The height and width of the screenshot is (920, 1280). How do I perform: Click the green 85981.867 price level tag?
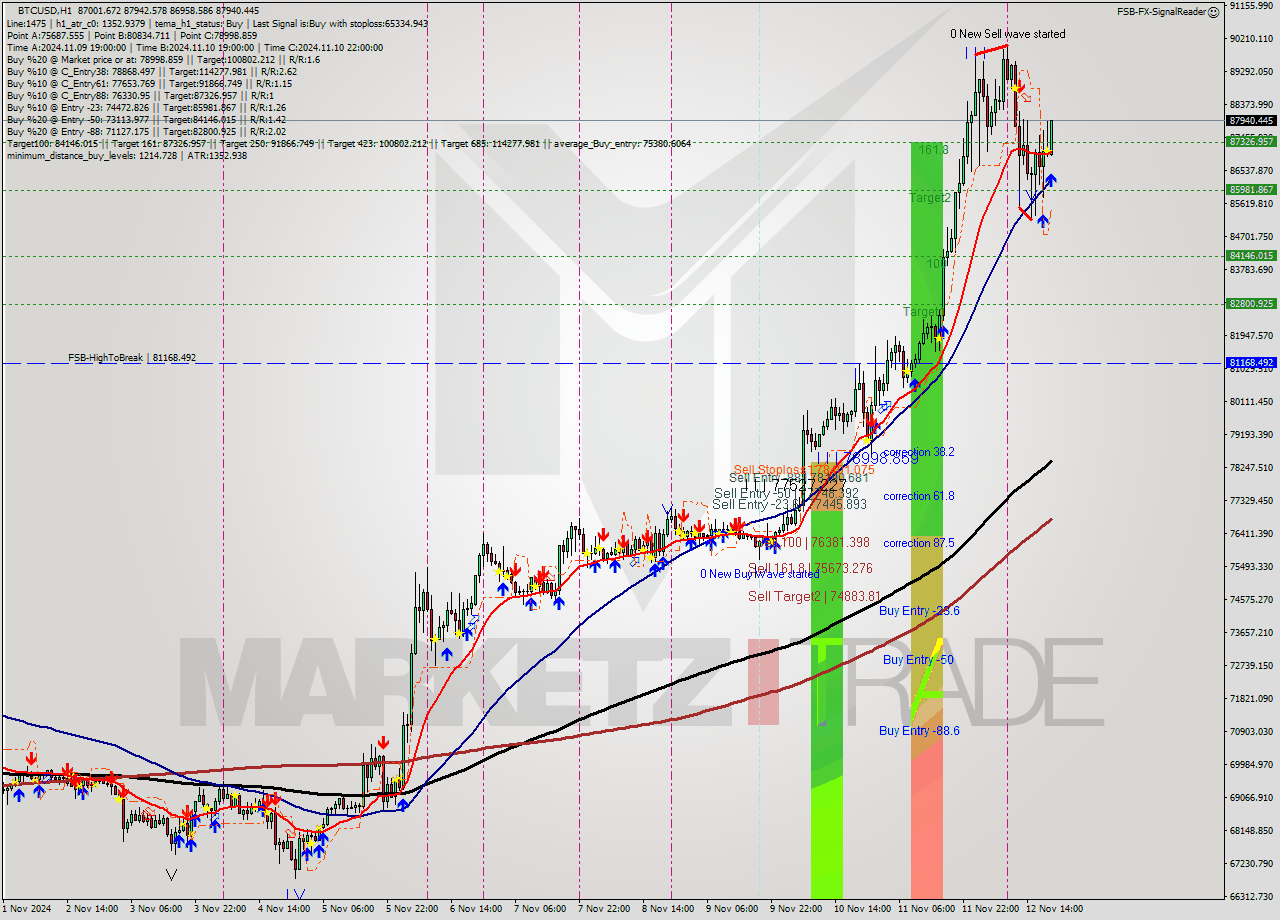point(1251,190)
